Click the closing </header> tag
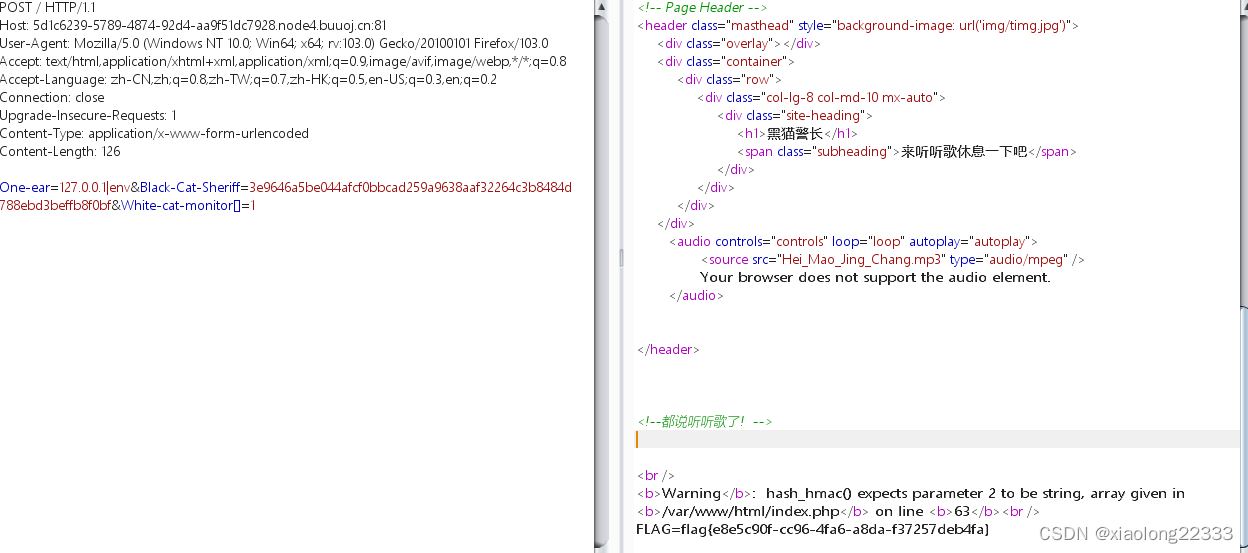1248x553 pixels. pyautogui.click(x=669, y=349)
